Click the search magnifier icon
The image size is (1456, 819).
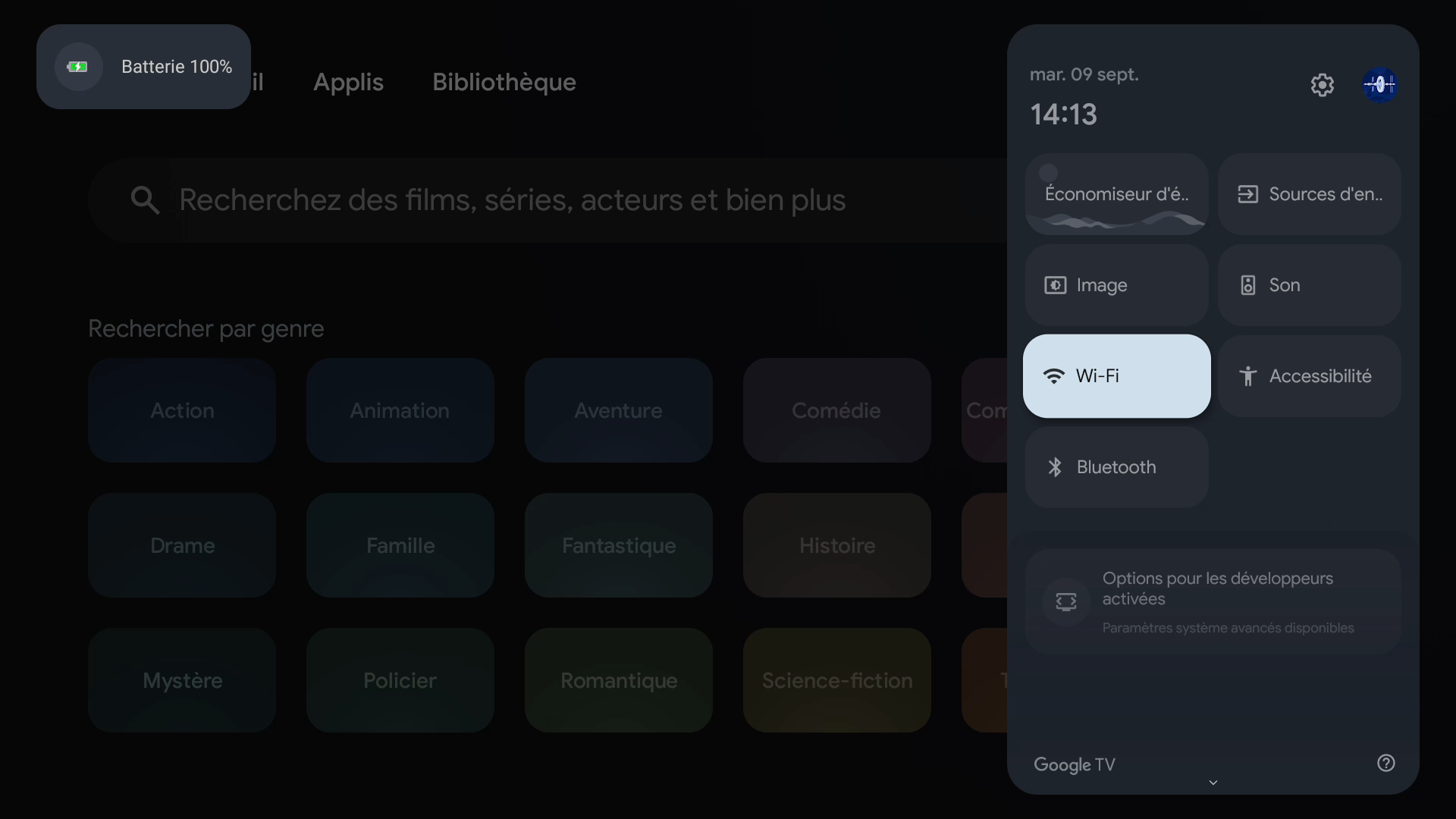145,200
